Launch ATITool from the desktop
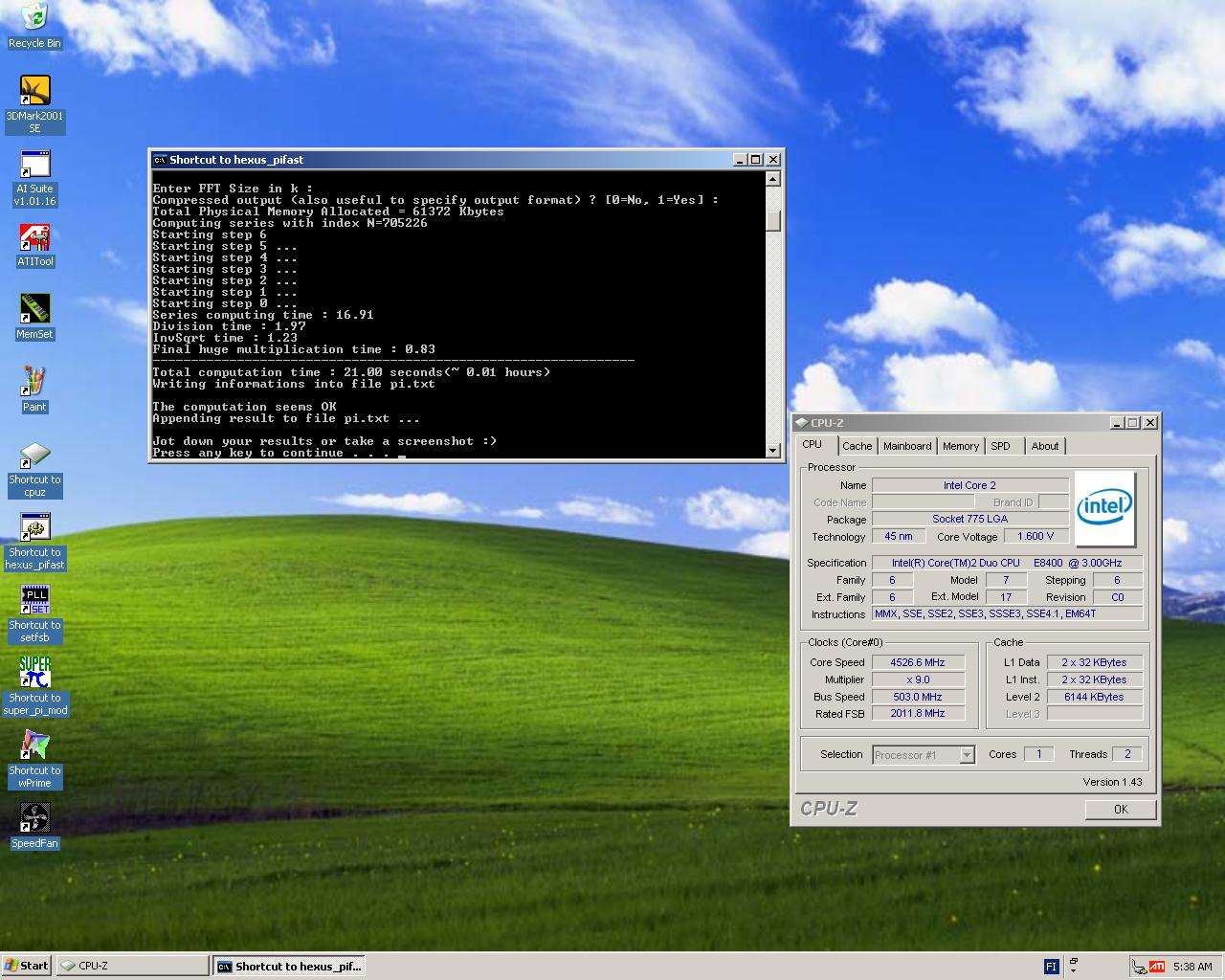Screen dimensions: 1225x980 pyautogui.click(x=34, y=245)
